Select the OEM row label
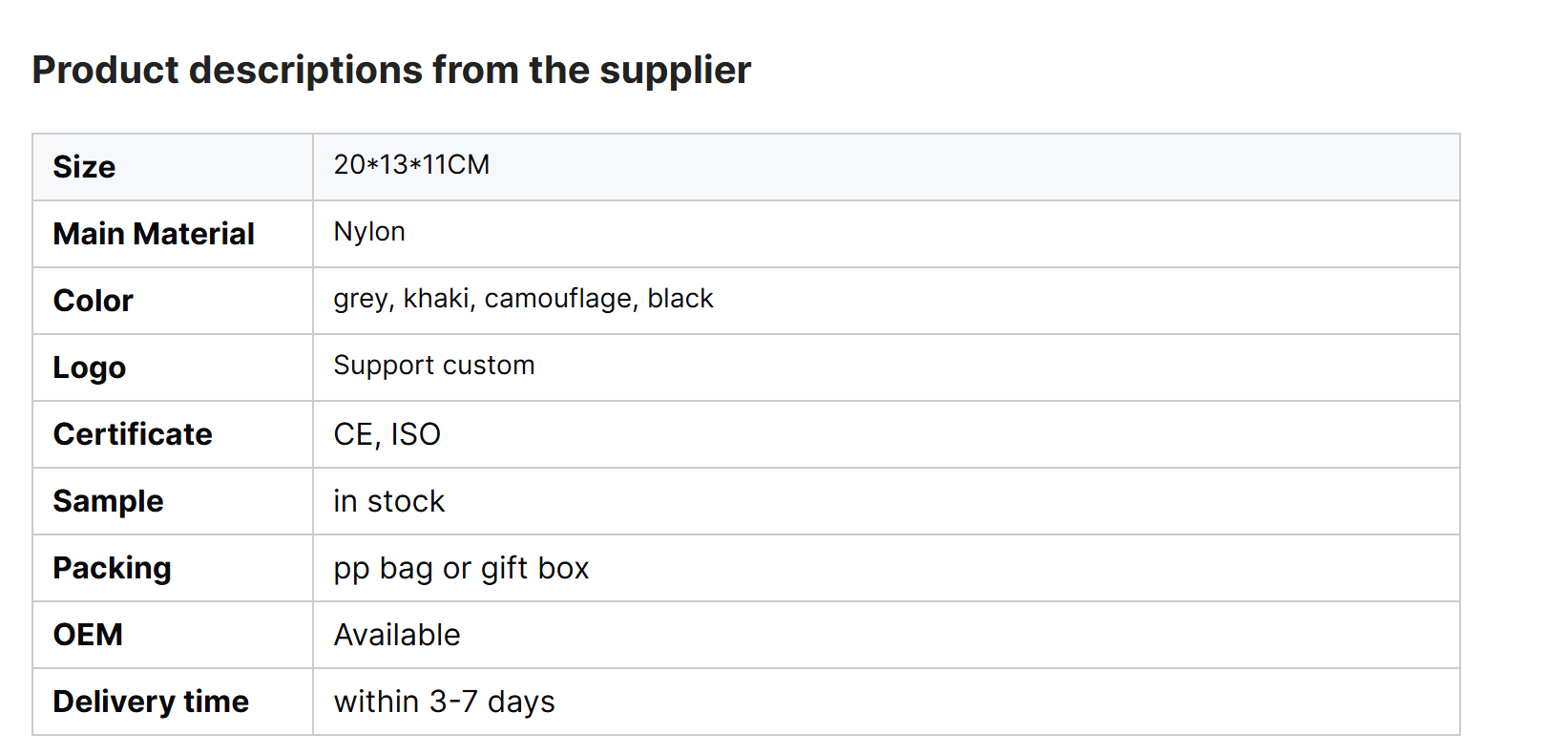 point(88,635)
